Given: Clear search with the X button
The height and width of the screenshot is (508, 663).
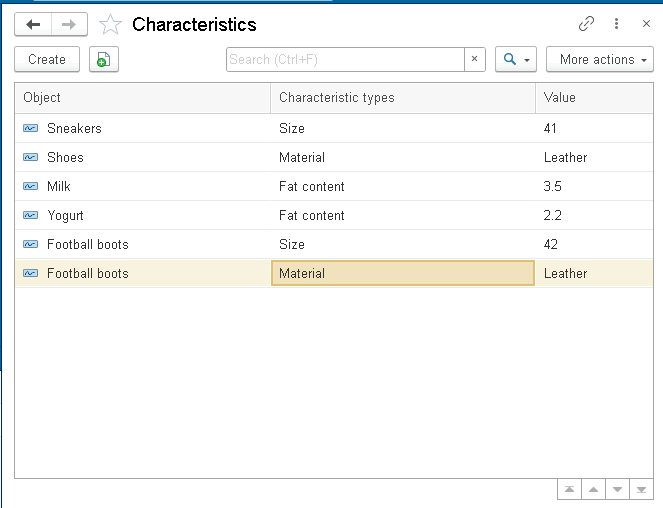Looking at the screenshot, I should 475,60.
